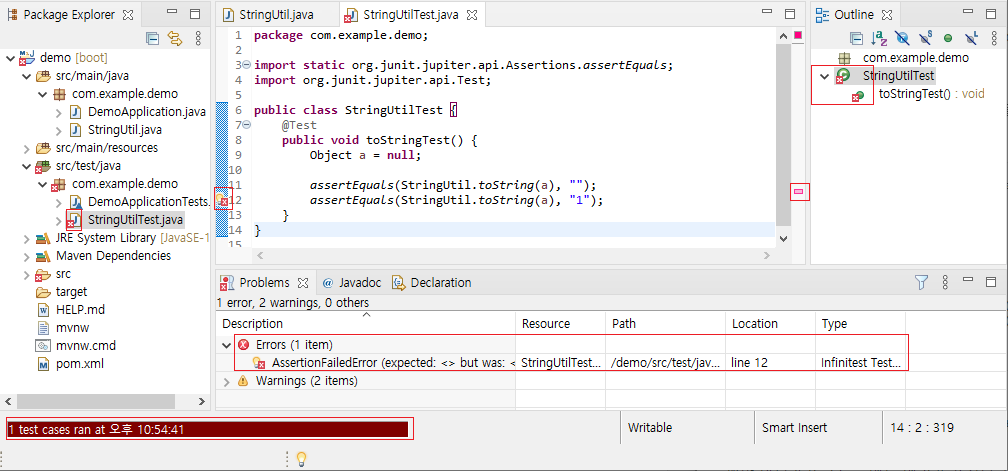The height and width of the screenshot is (471, 1008).
Task: Click the pink overview ruler error marker
Action: point(799,191)
